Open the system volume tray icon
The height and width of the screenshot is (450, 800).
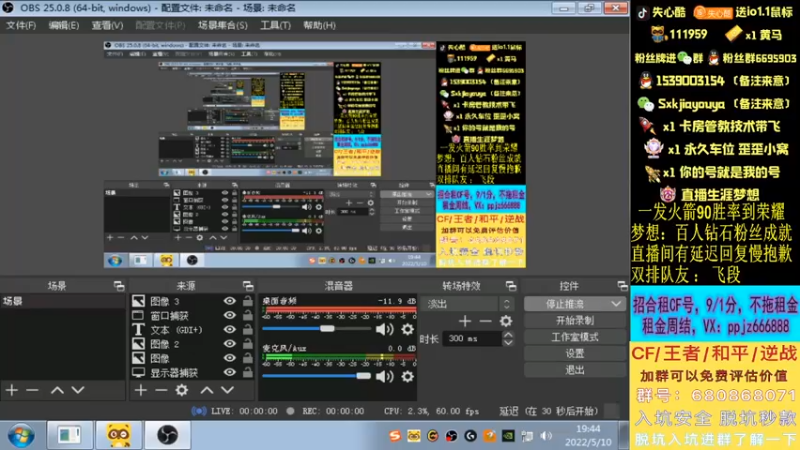coord(546,436)
